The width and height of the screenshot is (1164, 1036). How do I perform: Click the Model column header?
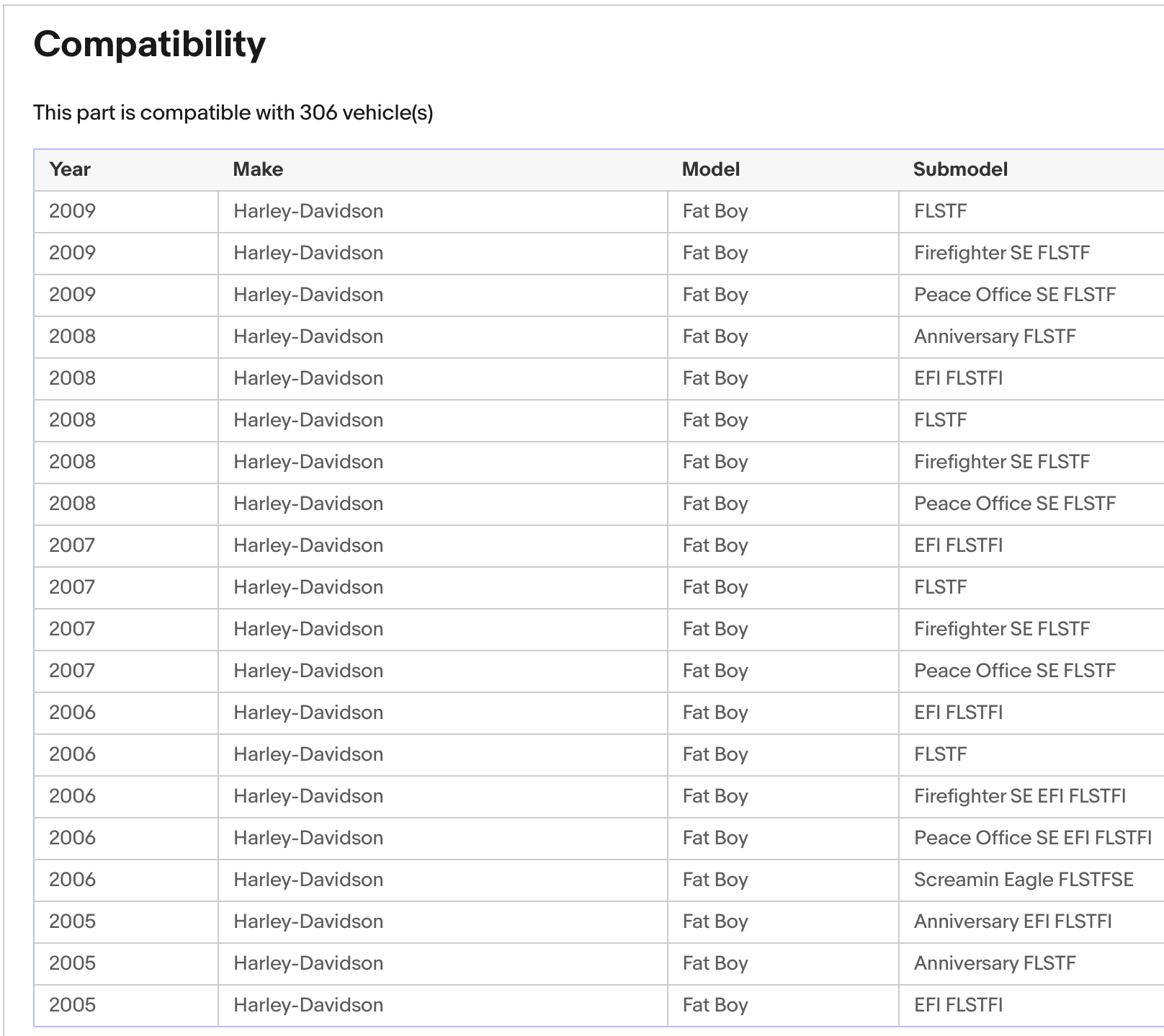click(x=710, y=169)
